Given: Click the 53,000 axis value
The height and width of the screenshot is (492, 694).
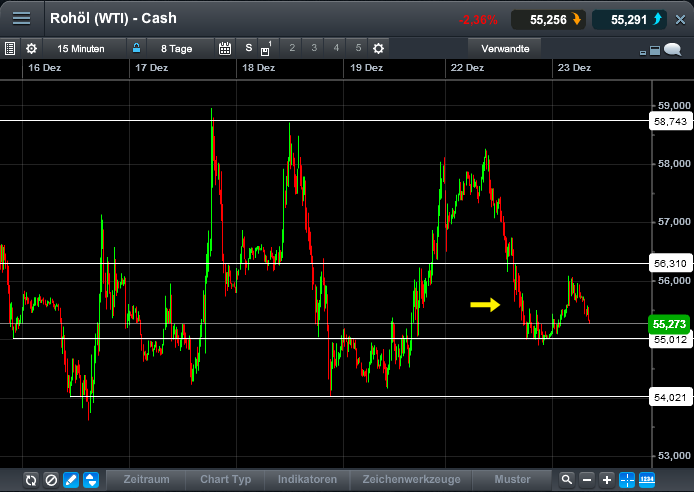Looking at the screenshot, I should pyautogui.click(x=674, y=456).
